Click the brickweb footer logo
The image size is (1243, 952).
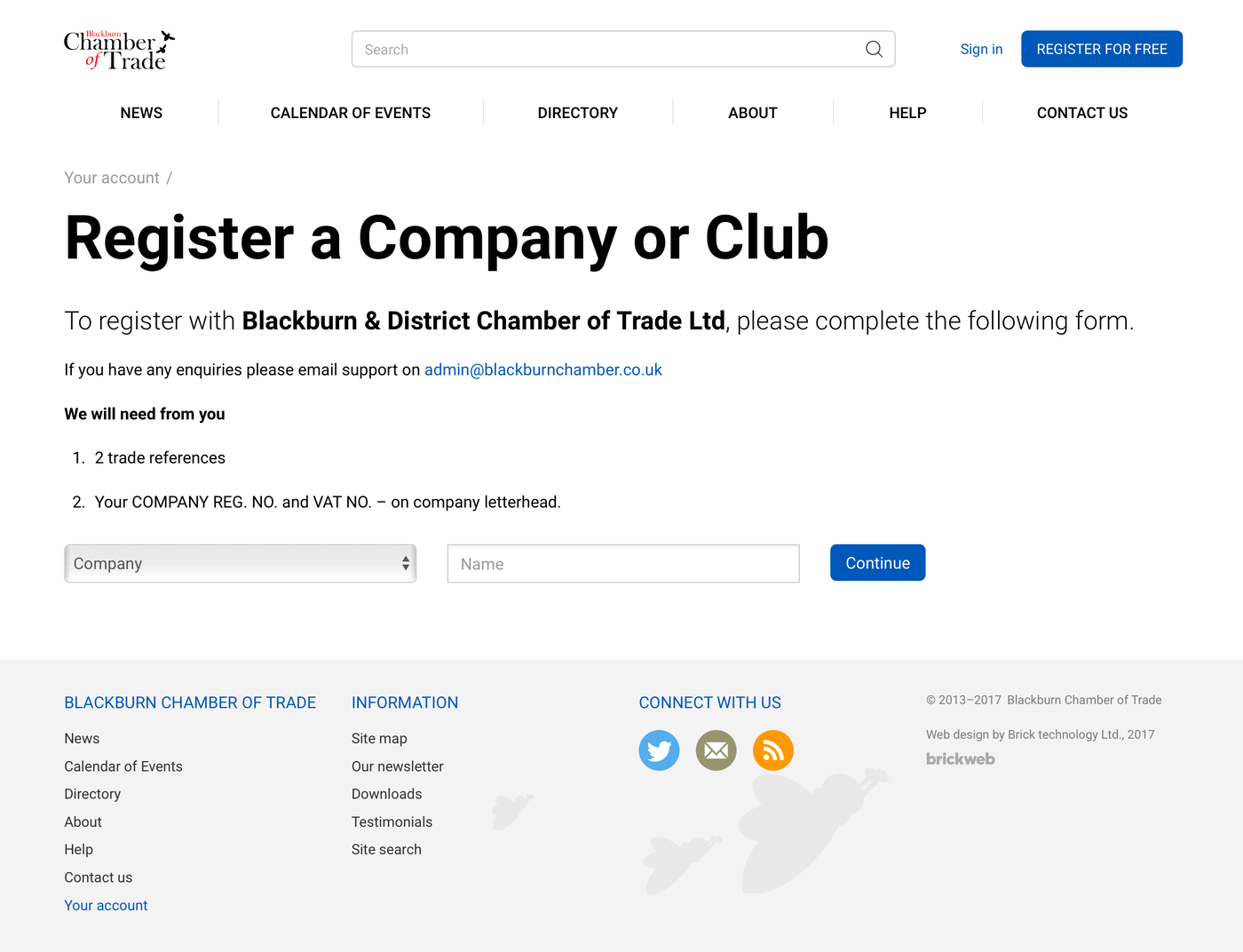click(960, 759)
